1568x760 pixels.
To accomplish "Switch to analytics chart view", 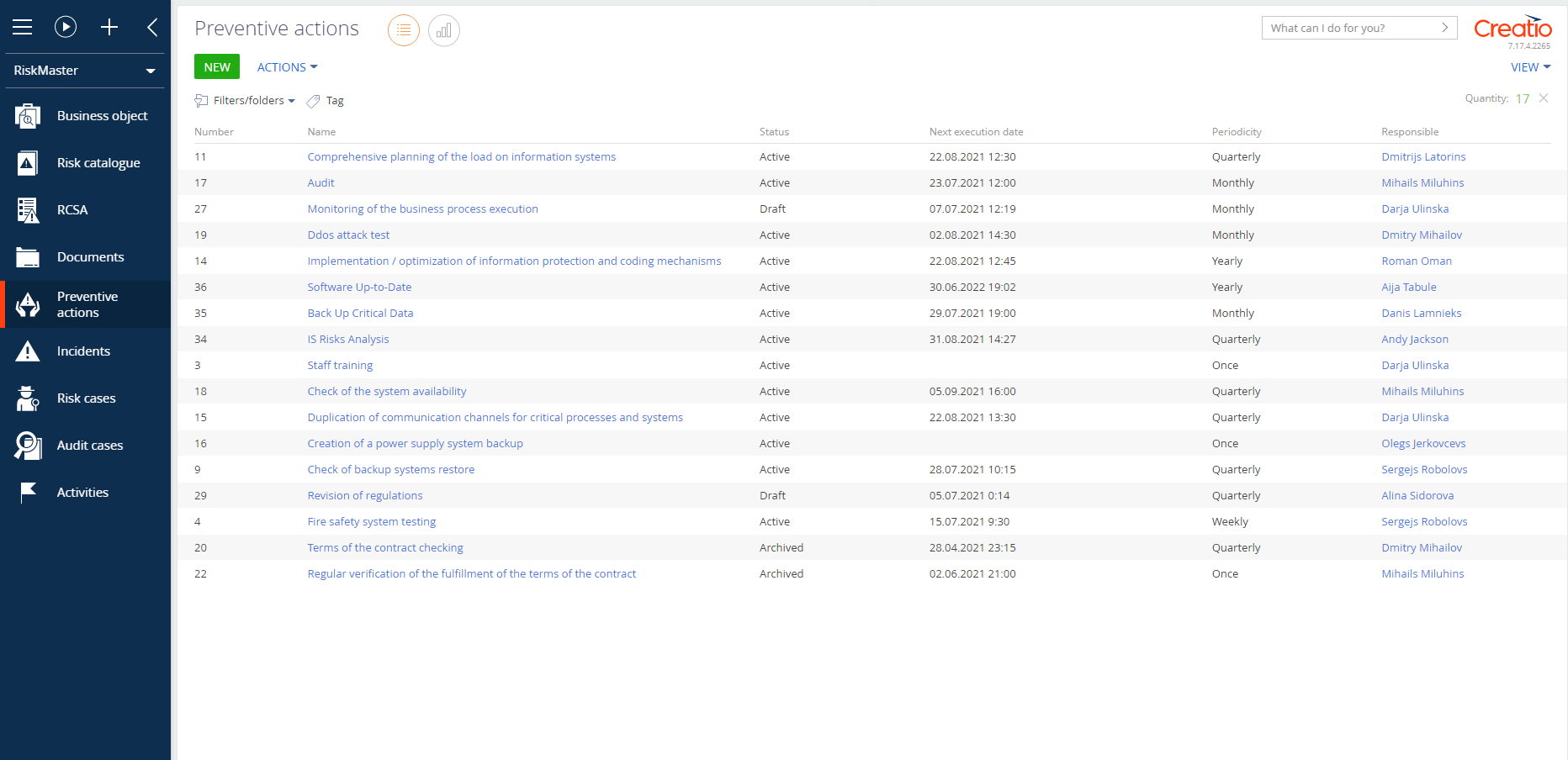I will 444,30.
